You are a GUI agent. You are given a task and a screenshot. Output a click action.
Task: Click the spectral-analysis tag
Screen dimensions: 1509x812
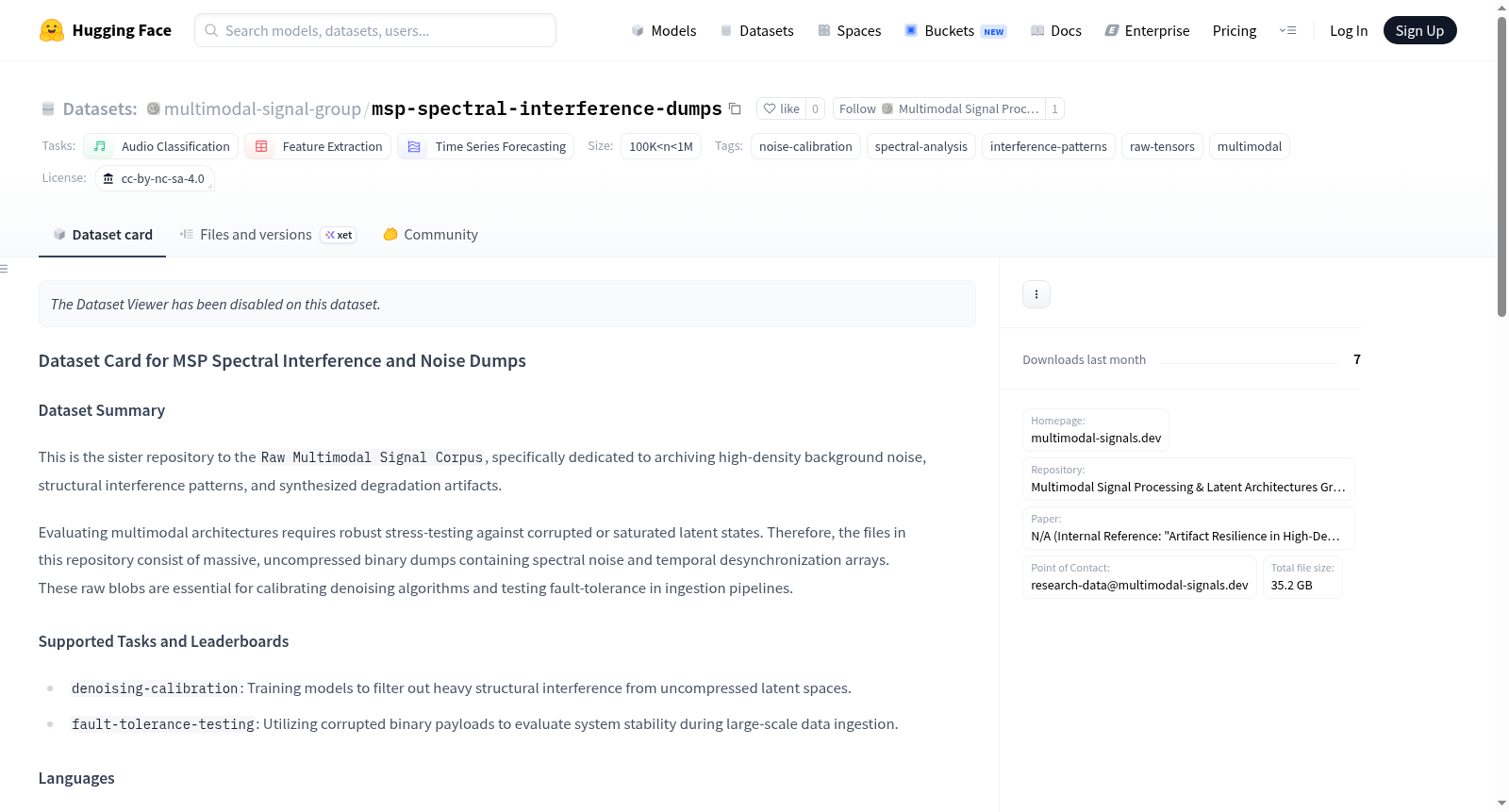coord(920,146)
